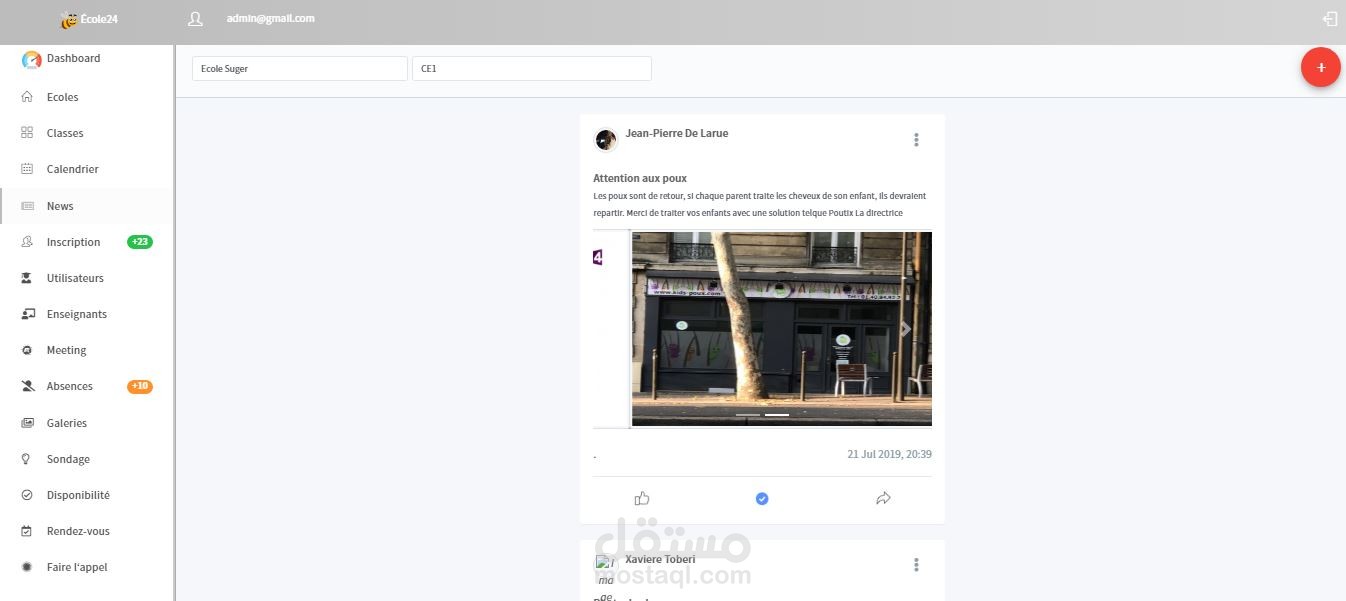Image resolution: width=1346 pixels, height=601 pixels.
Task: Click the Ecole24 bee logo
Action: (x=69, y=20)
